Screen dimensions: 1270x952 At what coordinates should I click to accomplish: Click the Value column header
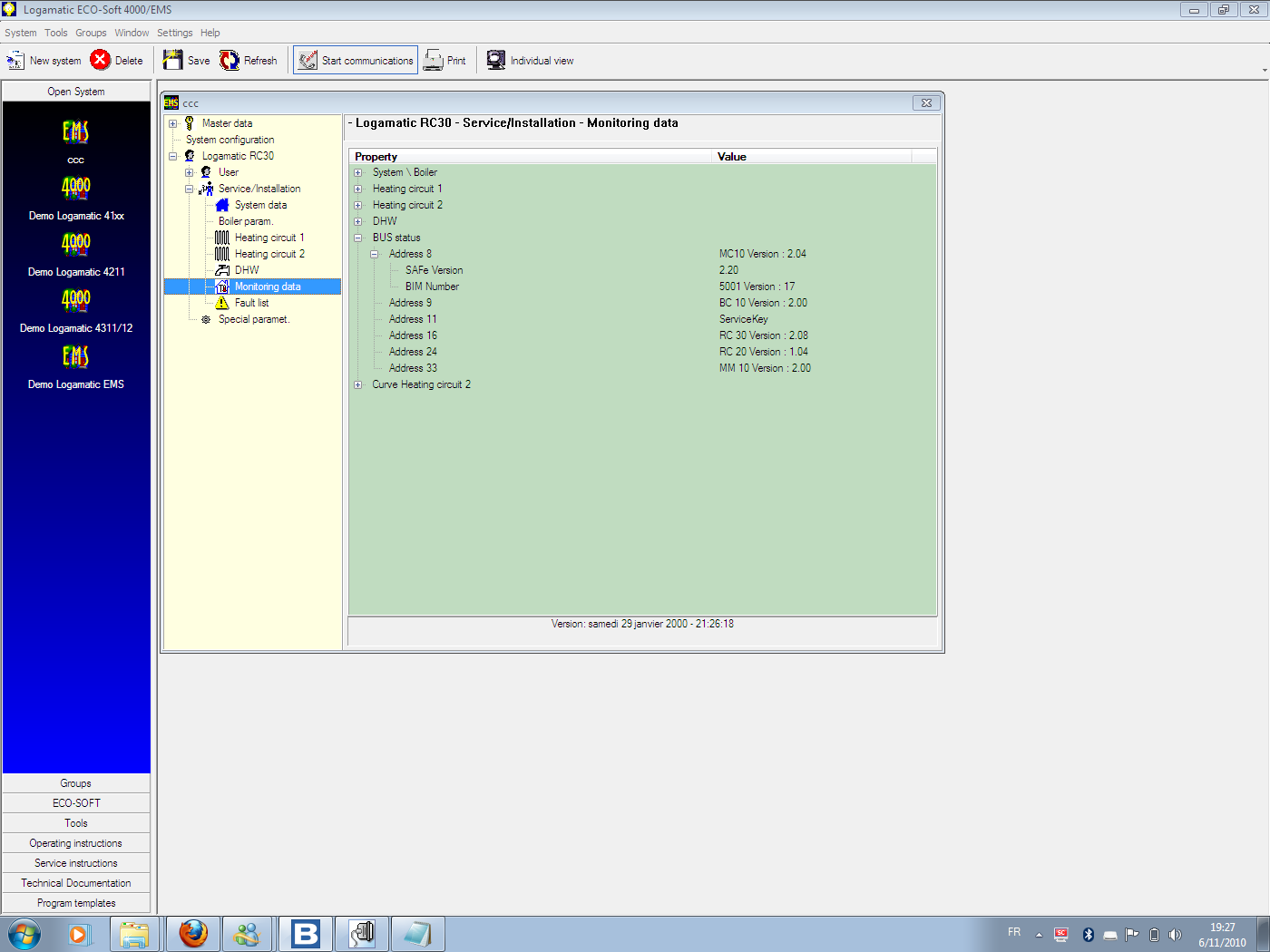click(812, 157)
